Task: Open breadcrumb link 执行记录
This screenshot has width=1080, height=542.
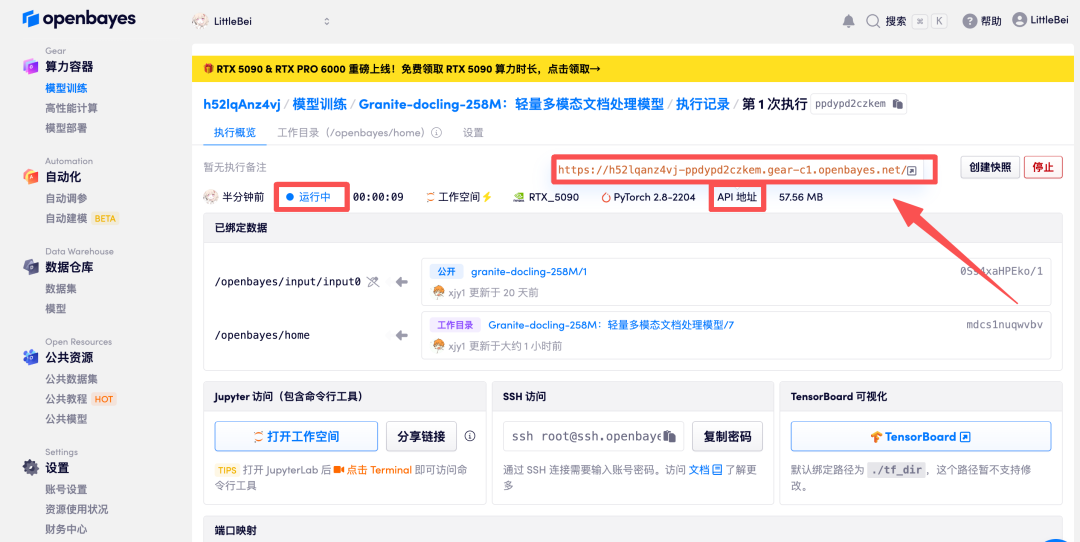Action: [703, 105]
